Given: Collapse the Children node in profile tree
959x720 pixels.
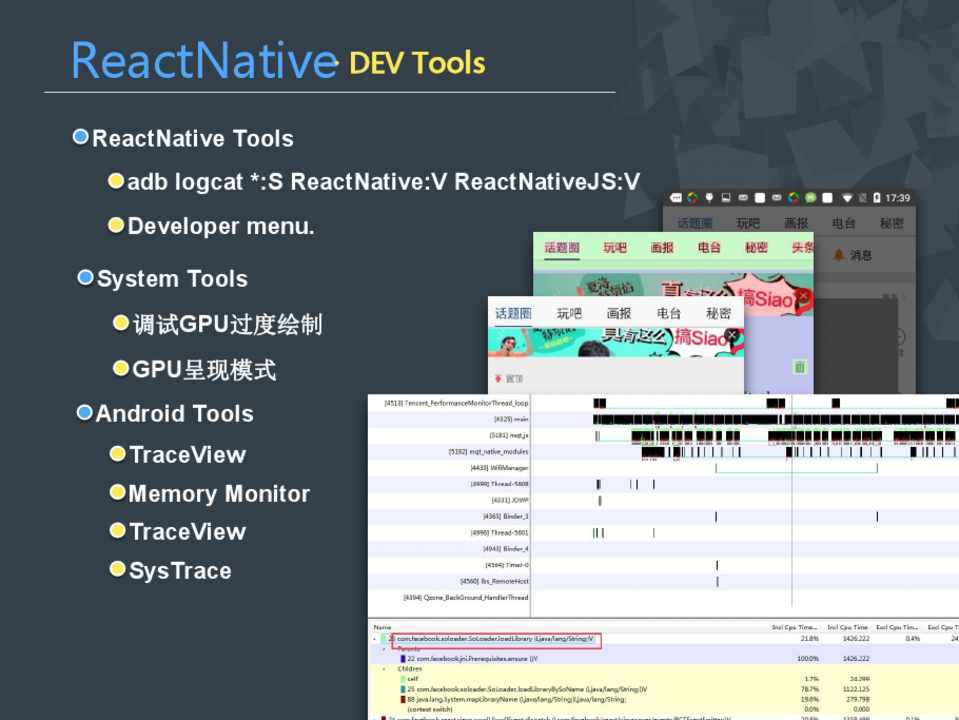Looking at the screenshot, I should 384,668.
